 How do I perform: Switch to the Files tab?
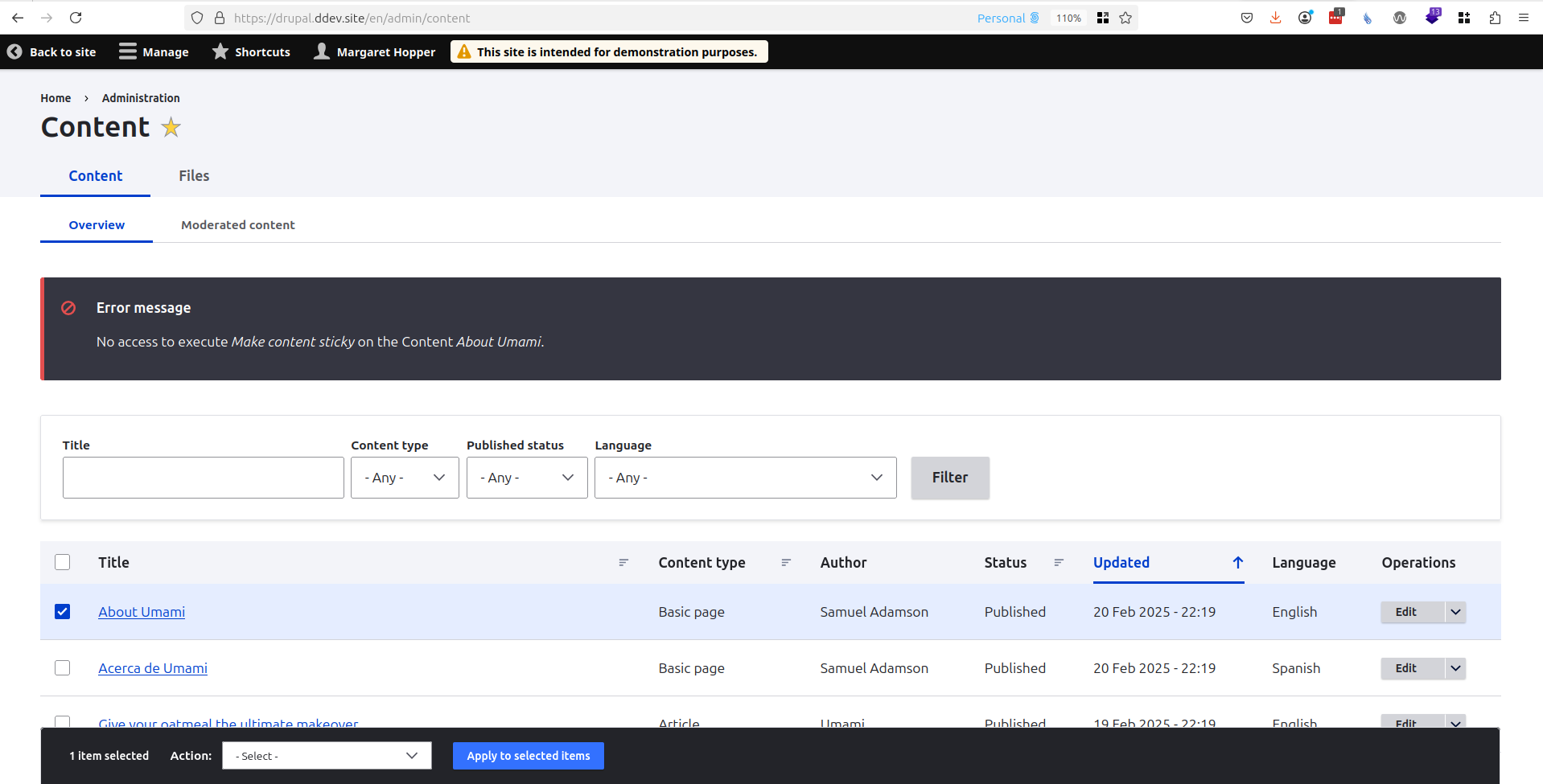[194, 176]
